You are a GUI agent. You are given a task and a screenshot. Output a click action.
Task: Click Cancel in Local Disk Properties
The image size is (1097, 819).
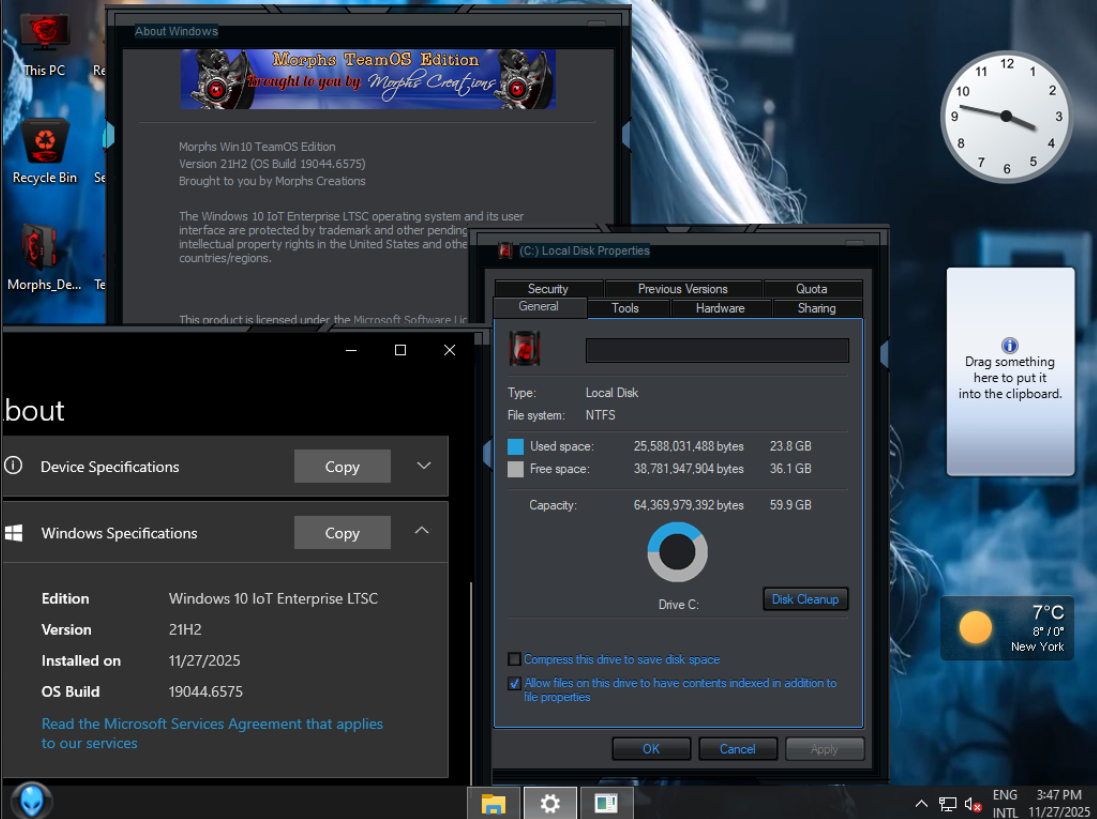[737, 749]
